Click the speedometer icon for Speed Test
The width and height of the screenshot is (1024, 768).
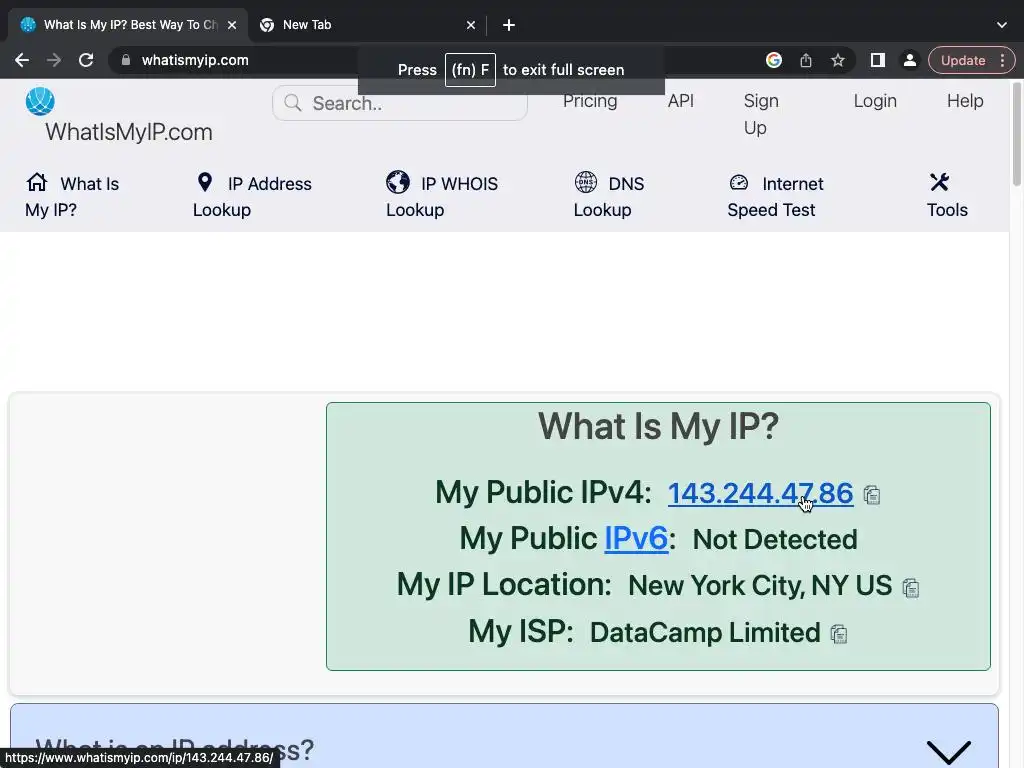pyautogui.click(x=739, y=182)
